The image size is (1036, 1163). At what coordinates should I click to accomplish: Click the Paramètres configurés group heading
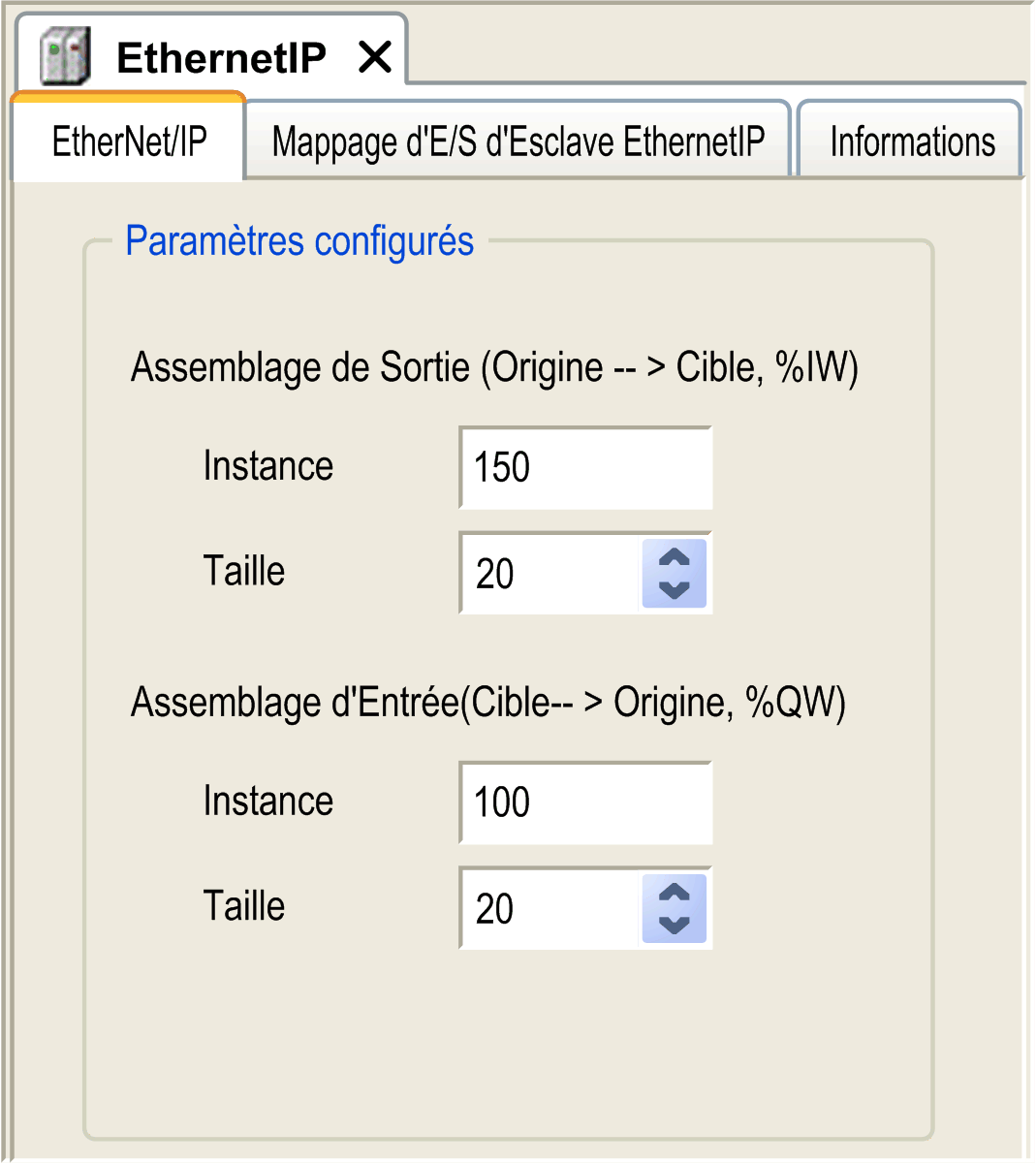coord(299,241)
